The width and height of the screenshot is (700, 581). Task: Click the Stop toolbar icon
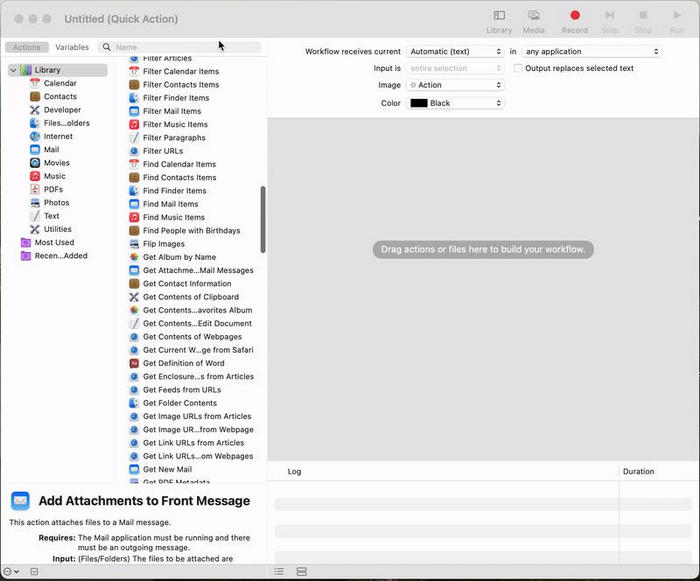click(643, 16)
